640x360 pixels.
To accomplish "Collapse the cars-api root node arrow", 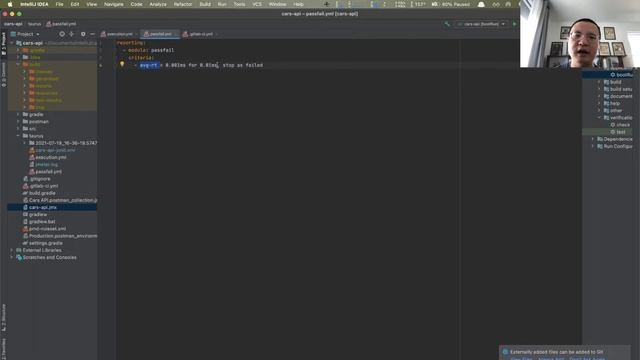I will pyautogui.click(x=12, y=43).
